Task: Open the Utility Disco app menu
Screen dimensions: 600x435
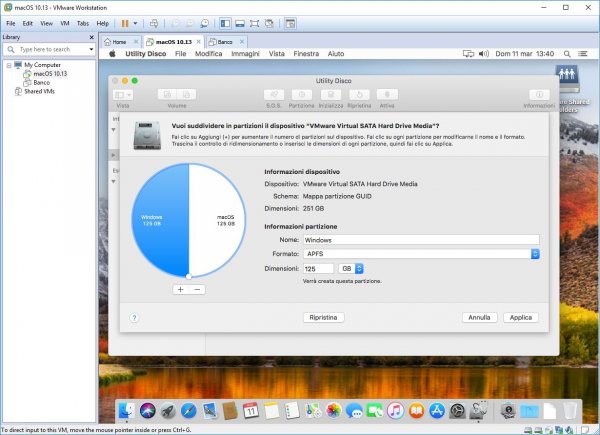Action: (146, 54)
